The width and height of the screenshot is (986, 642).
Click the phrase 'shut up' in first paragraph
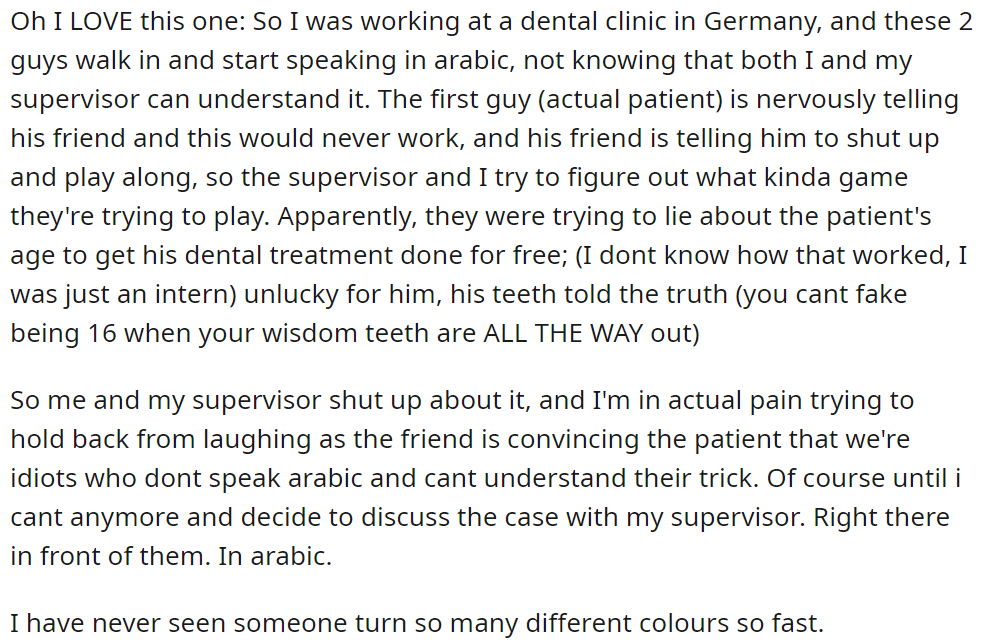pos(892,139)
